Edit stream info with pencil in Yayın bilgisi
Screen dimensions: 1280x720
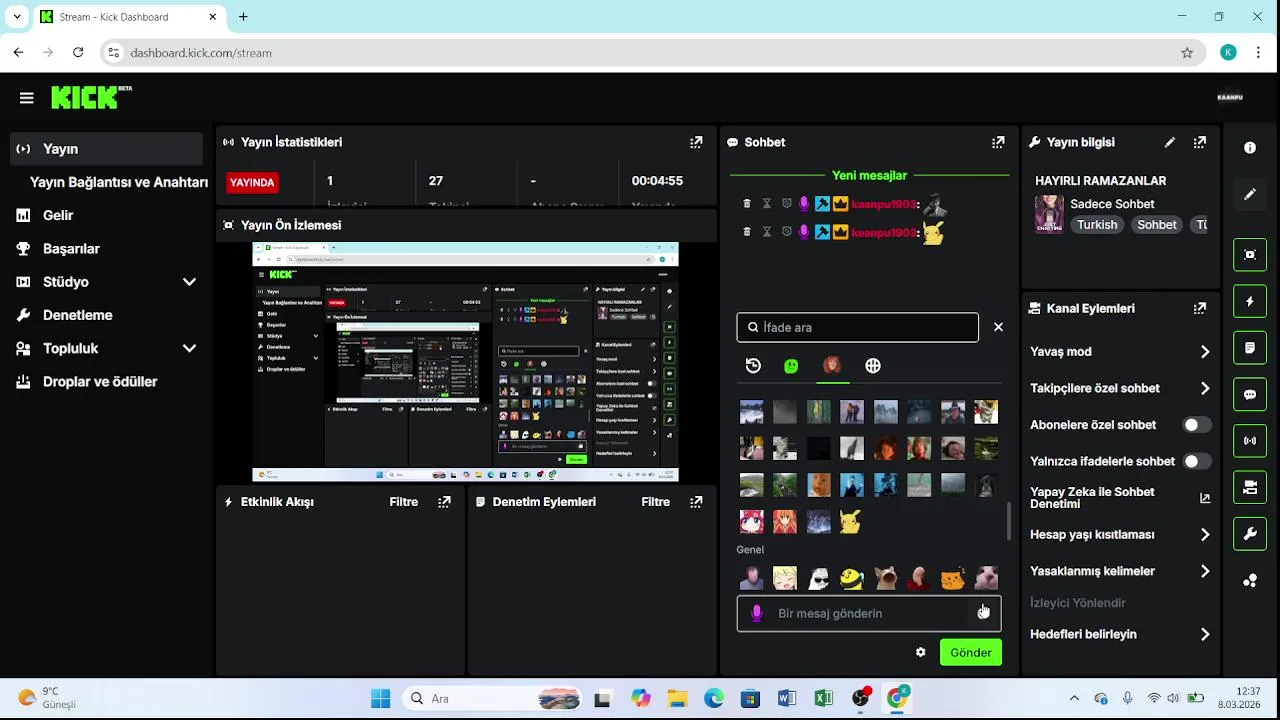(1170, 142)
